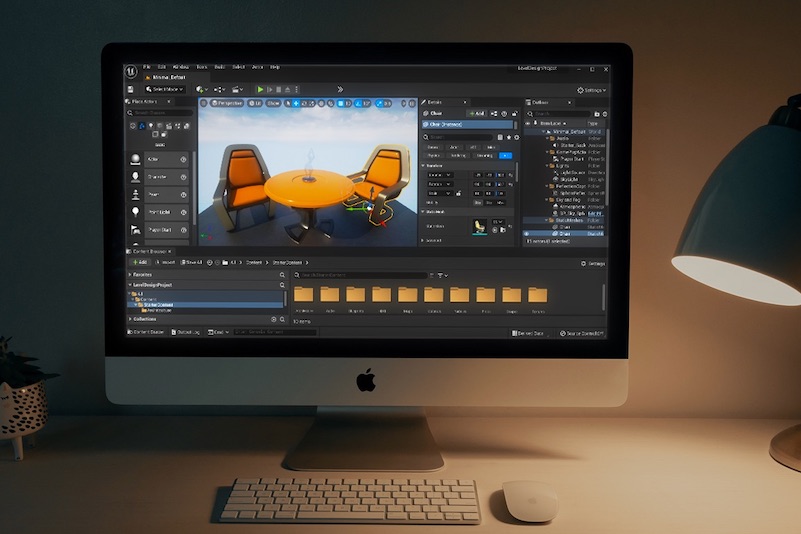Open the Window menu
801x534 pixels.
tap(181, 67)
